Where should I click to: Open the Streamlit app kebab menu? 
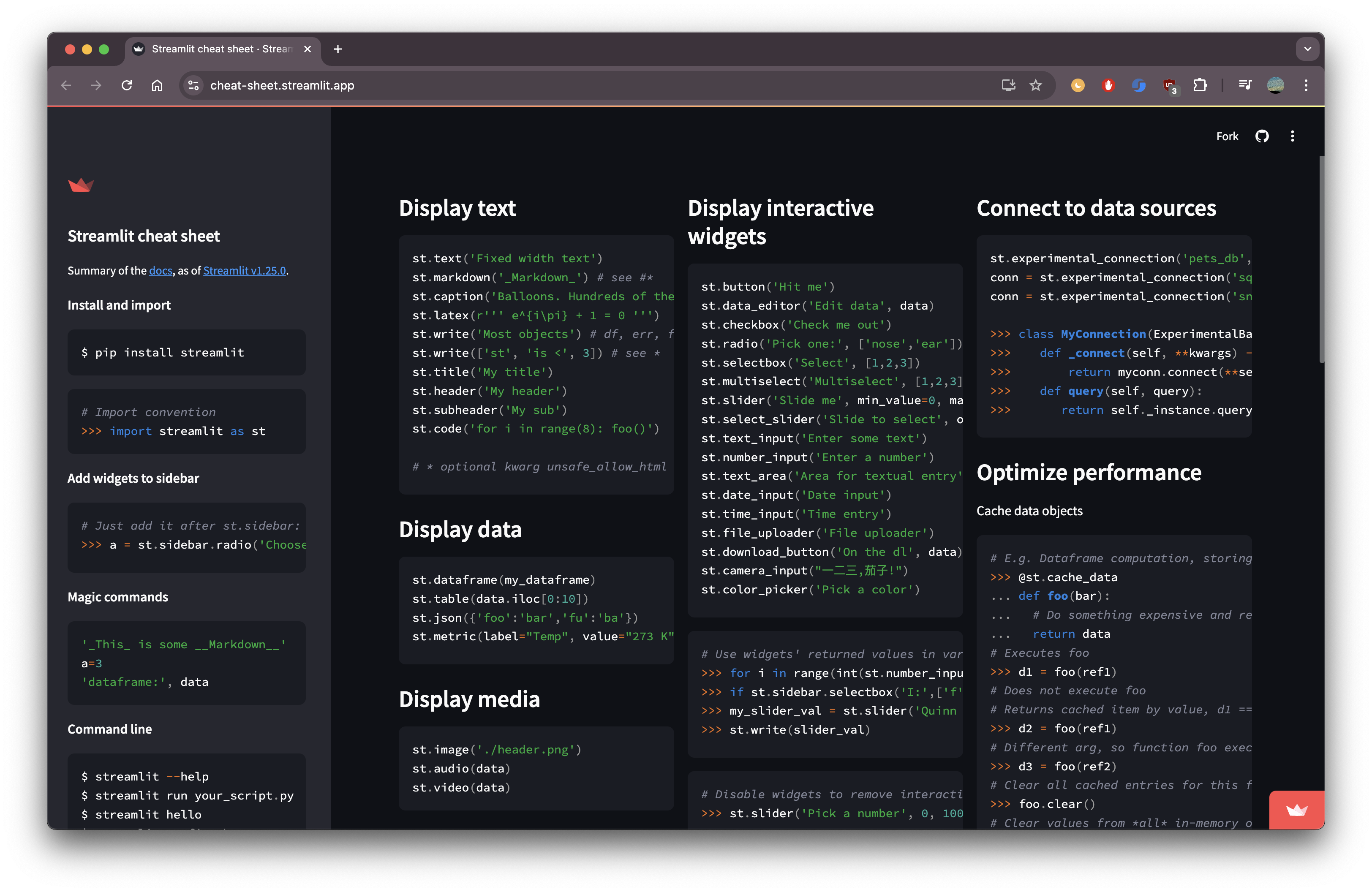[1293, 136]
